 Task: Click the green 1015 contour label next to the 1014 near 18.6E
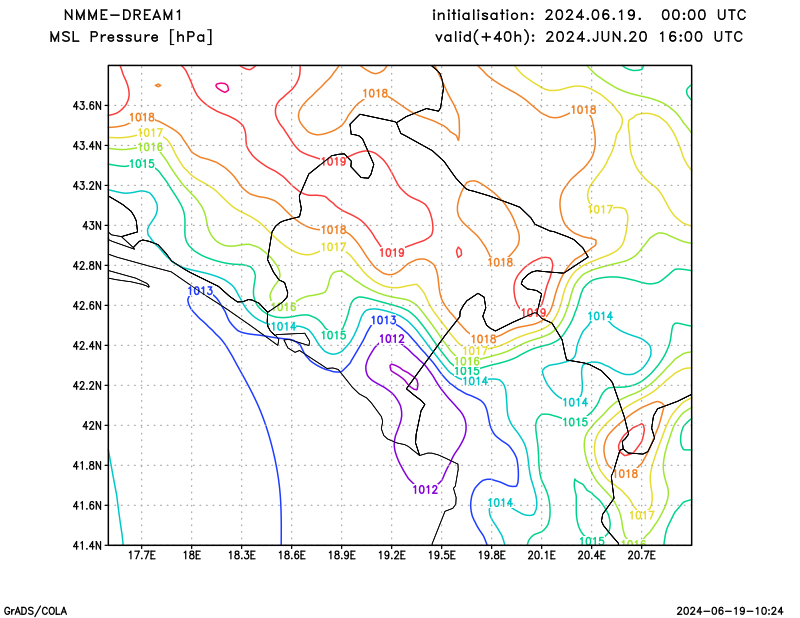coord(334,335)
